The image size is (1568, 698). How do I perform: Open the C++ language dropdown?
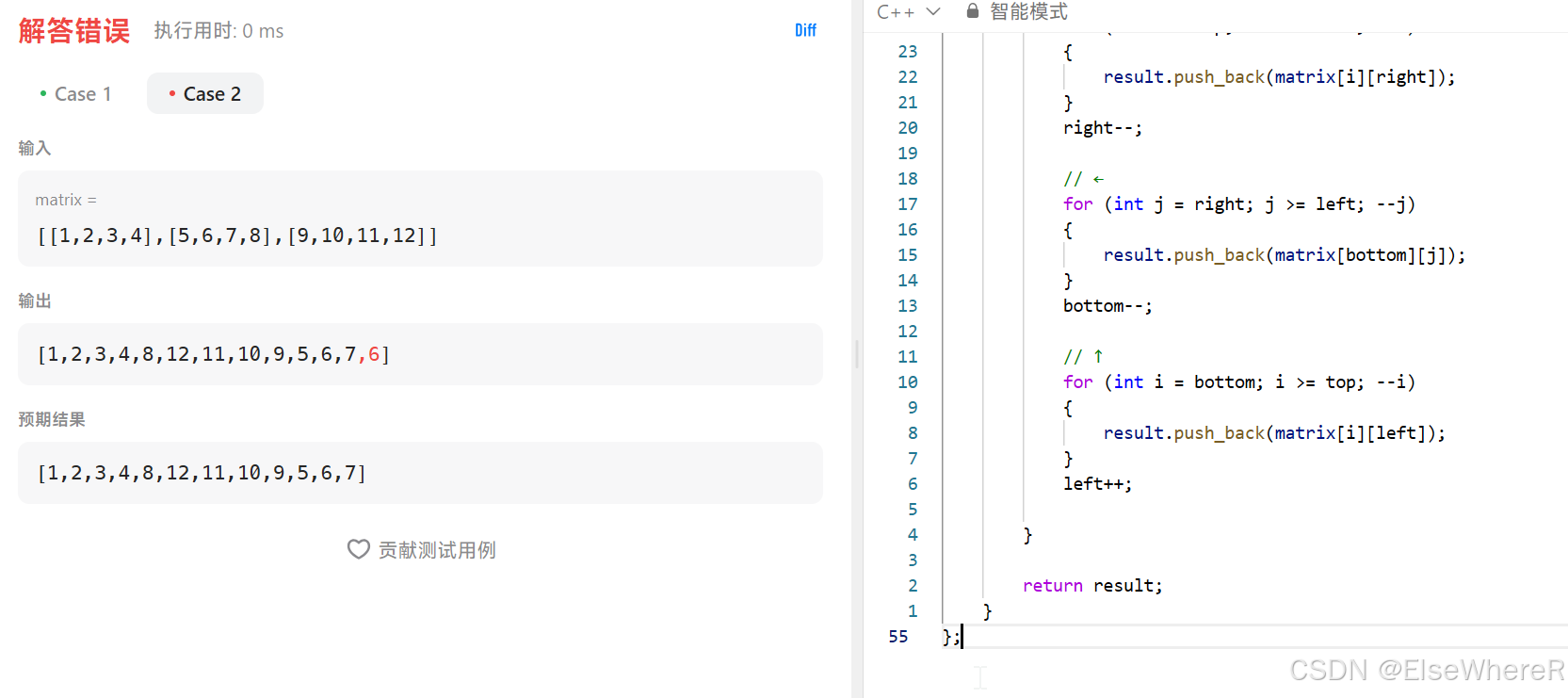(x=908, y=11)
